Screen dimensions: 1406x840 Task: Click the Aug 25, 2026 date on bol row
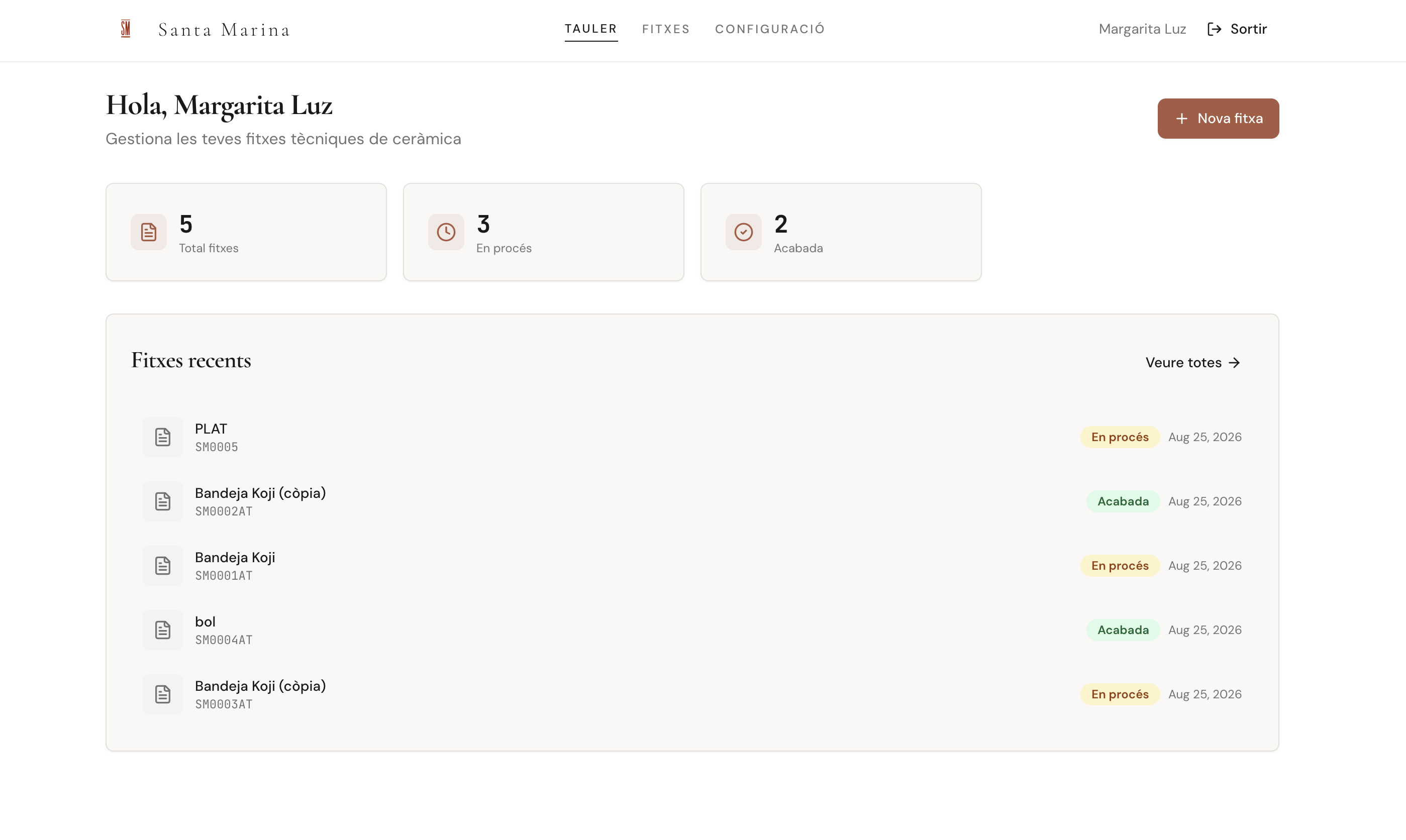(x=1205, y=629)
